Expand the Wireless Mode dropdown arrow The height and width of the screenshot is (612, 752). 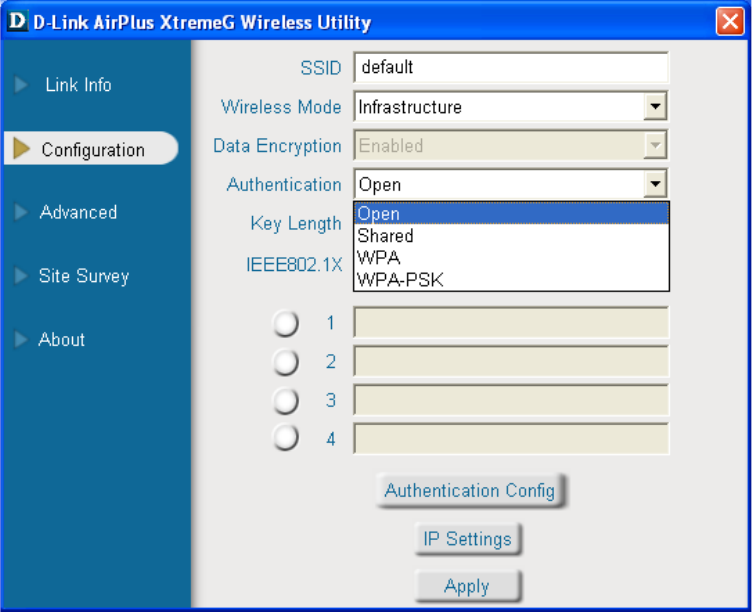coord(655,106)
